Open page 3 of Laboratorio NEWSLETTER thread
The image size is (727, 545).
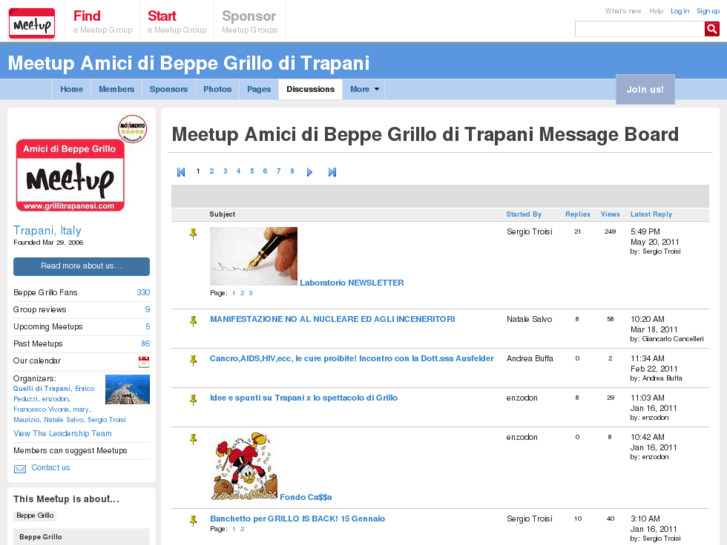tap(250, 293)
